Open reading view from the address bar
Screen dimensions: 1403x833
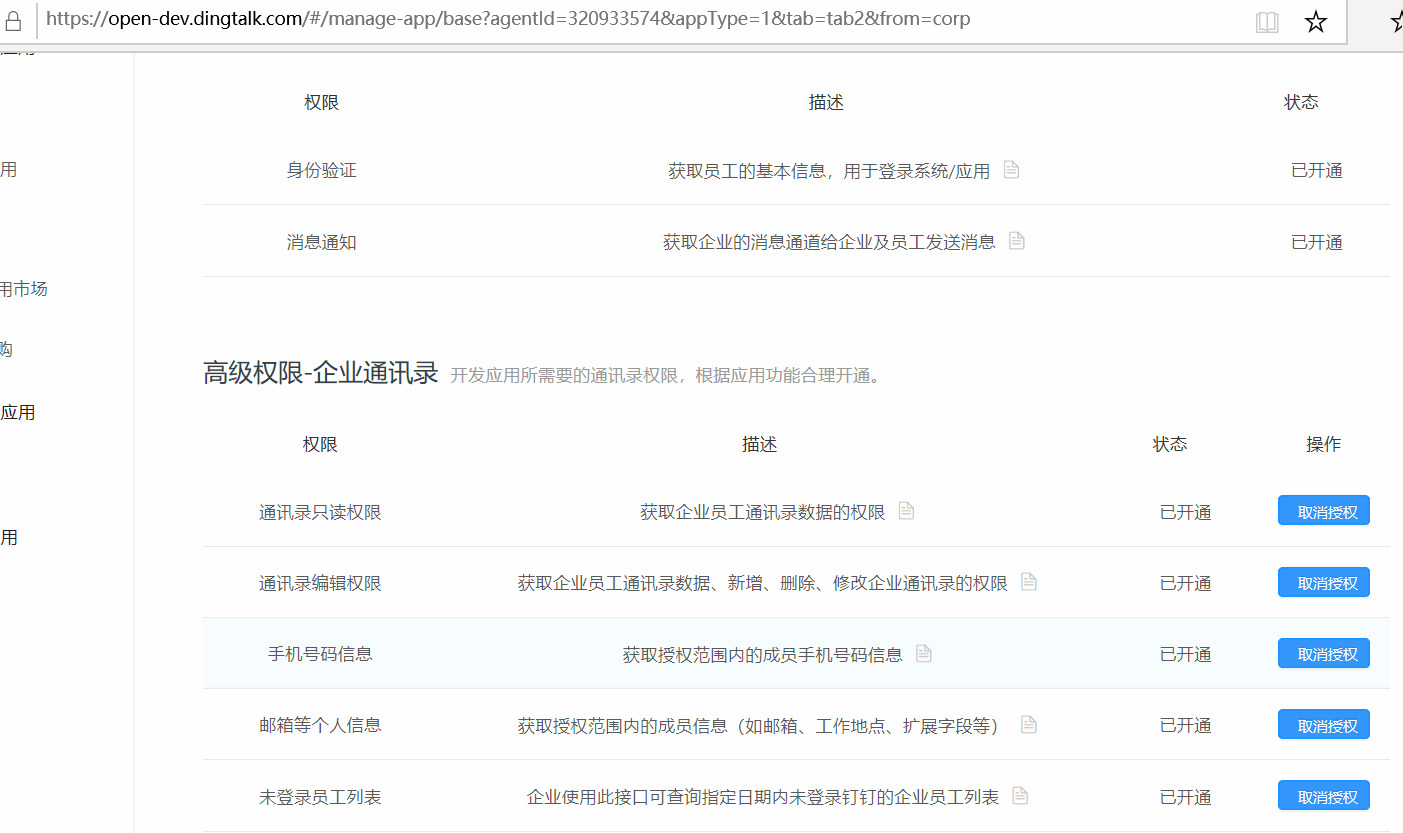pos(1267,22)
